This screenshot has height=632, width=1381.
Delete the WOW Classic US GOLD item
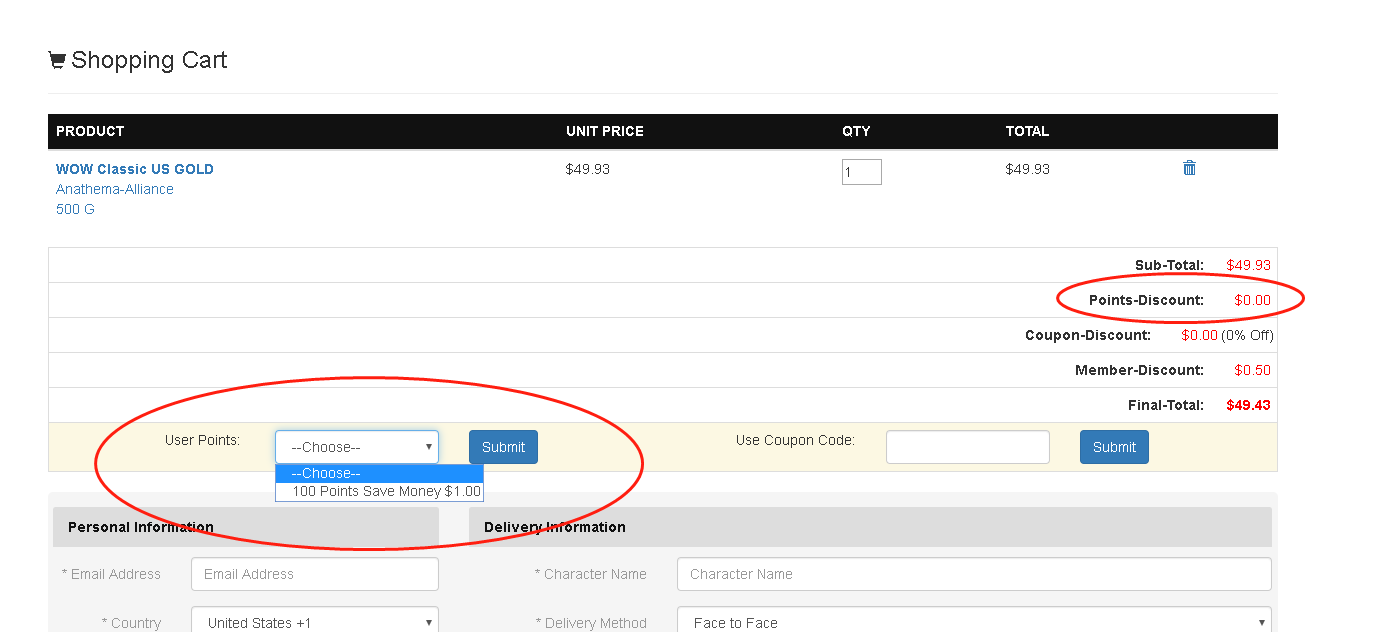tap(1189, 168)
